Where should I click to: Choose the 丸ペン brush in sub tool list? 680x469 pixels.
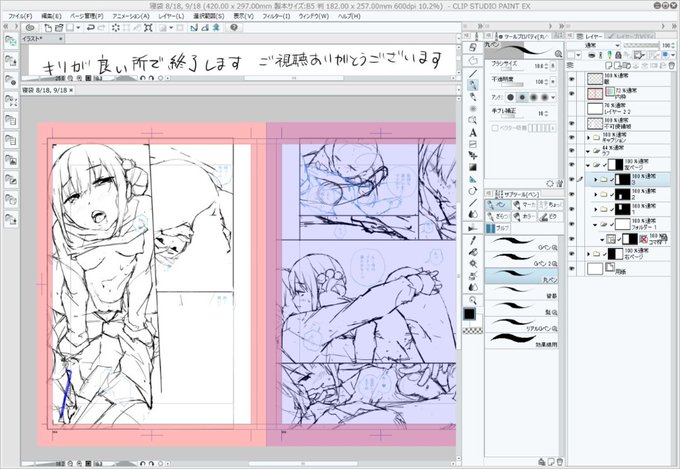(x=522, y=275)
